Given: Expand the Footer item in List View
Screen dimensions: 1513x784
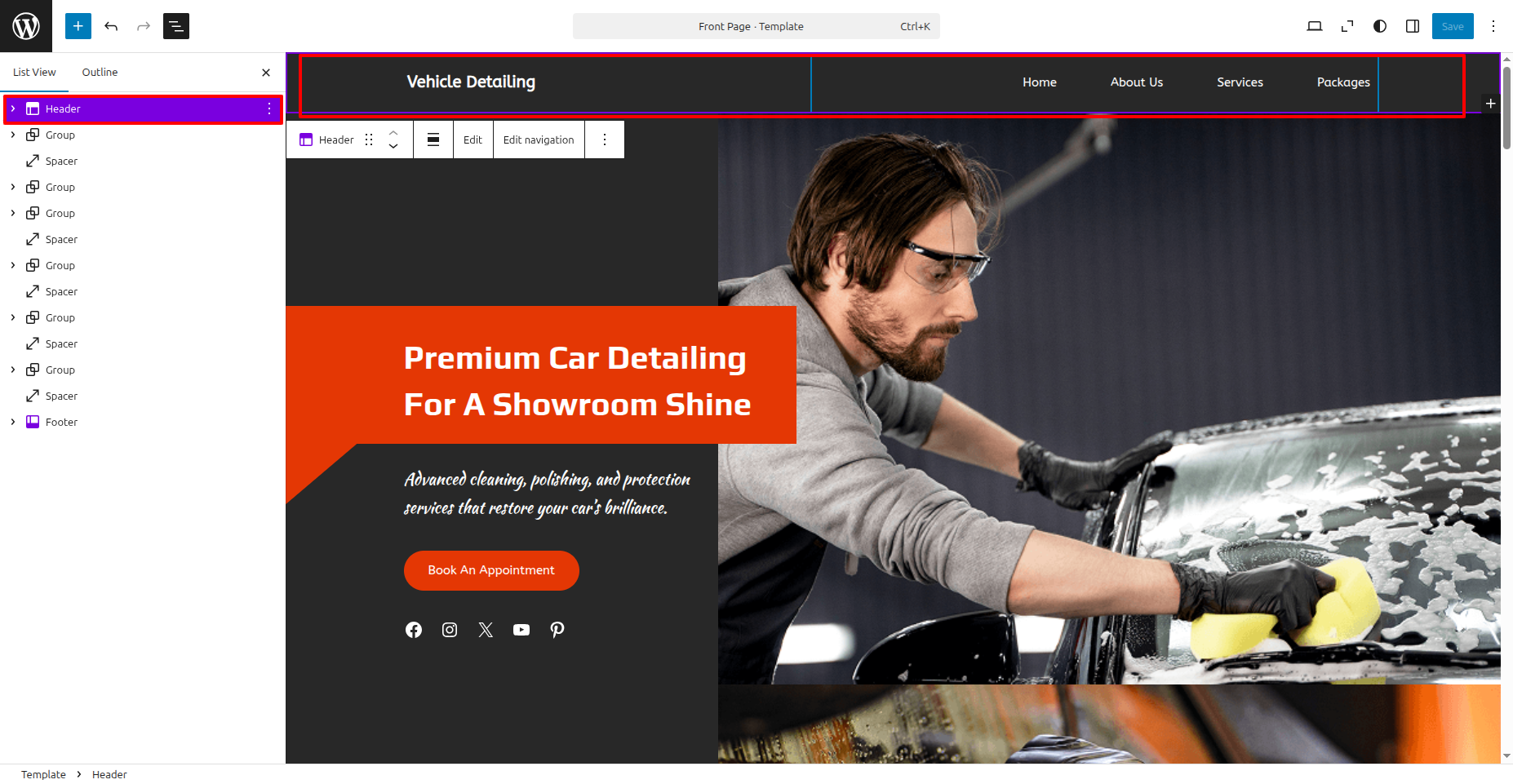Looking at the screenshot, I should (x=13, y=422).
